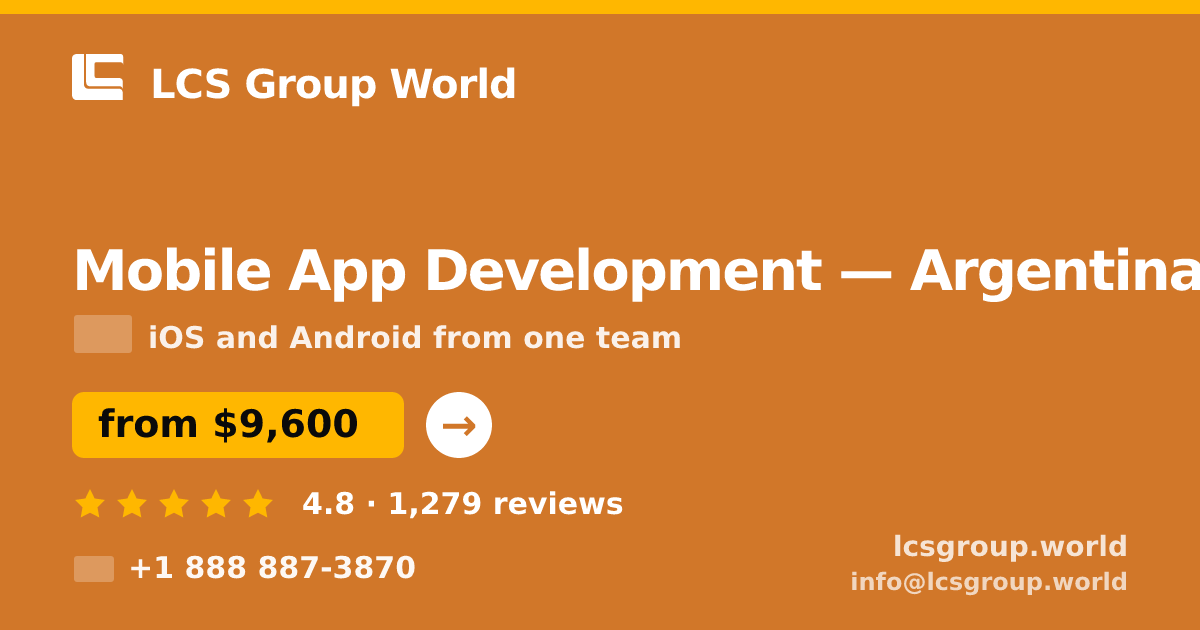Click the Mobile App Development — Argentina headline
Viewport: 1200px width, 630px height.
636,272
